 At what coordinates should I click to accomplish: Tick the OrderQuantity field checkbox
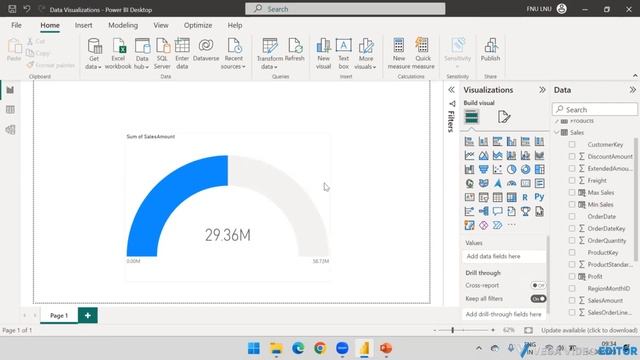(x=572, y=240)
